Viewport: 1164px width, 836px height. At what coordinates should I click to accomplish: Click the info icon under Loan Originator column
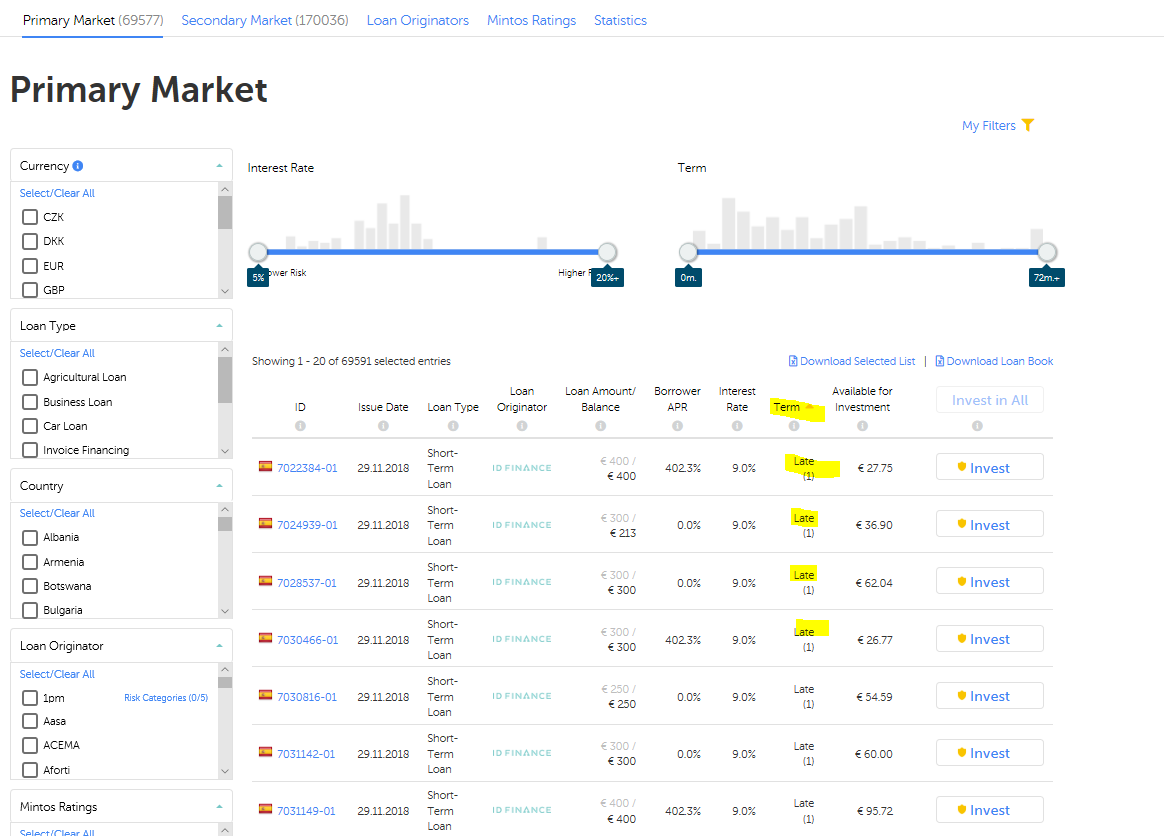tap(522, 426)
